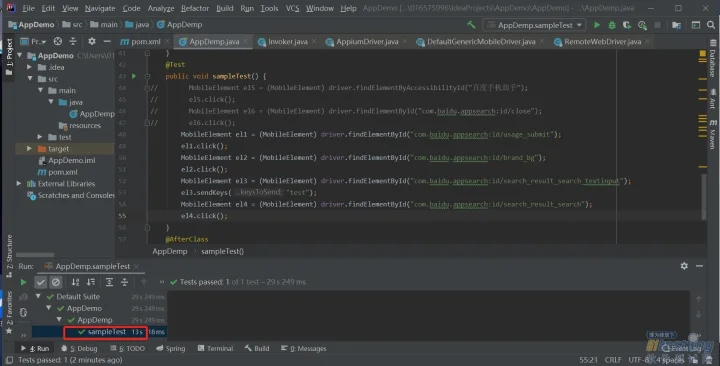This screenshot has height=366, width=720.
Task: Open the 5: Debug tool window
Action: tap(79, 349)
